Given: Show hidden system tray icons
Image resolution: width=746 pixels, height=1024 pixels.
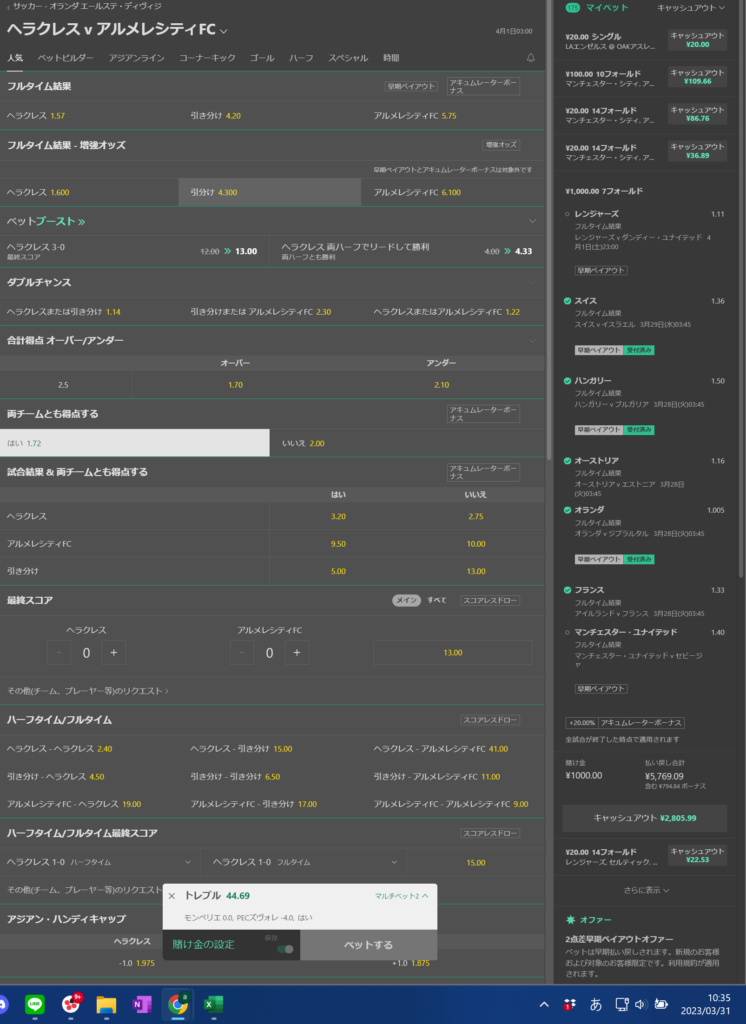Looking at the screenshot, I should (x=544, y=1004).
